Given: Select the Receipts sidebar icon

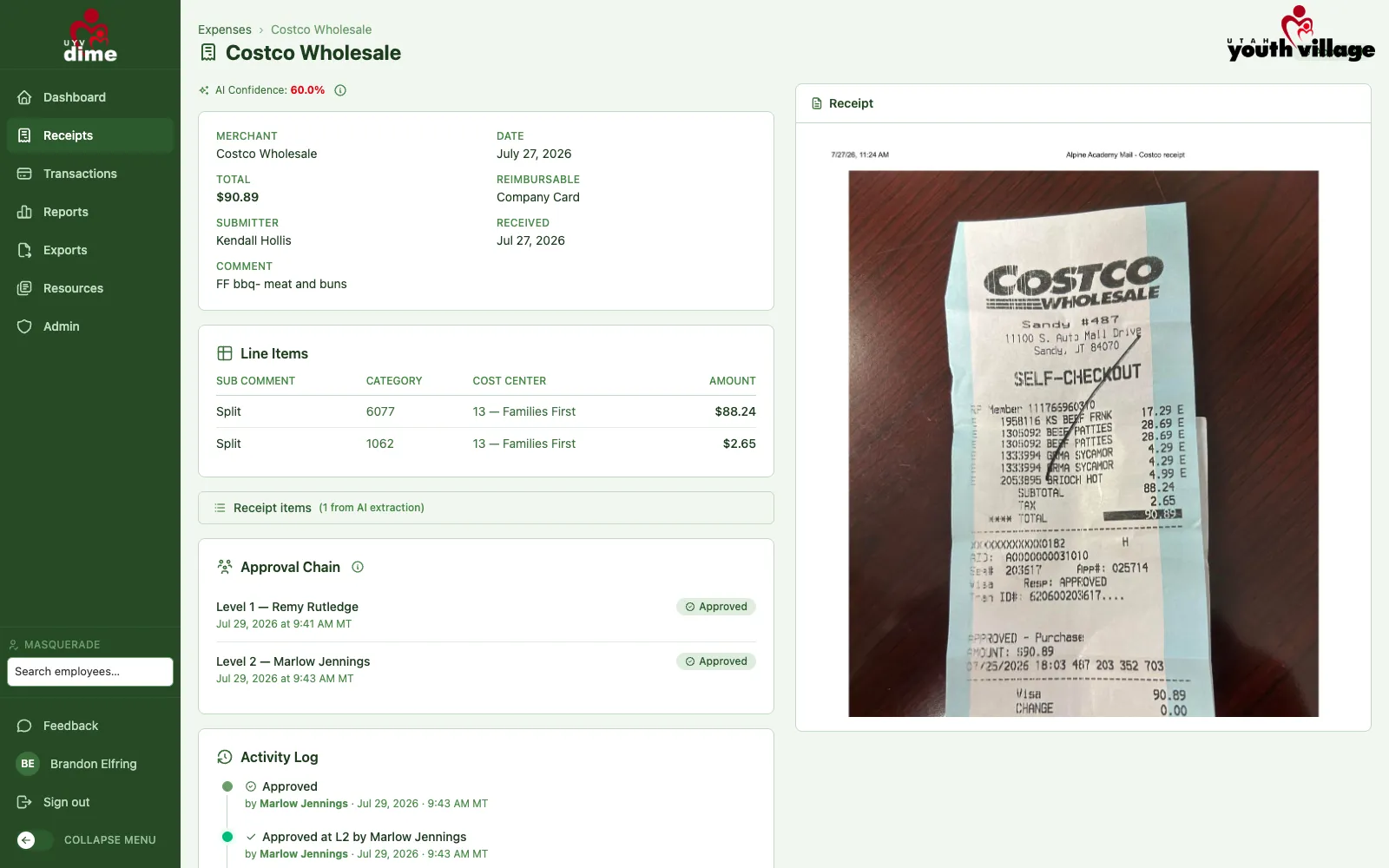Looking at the screenshot, I should (24, 135).
